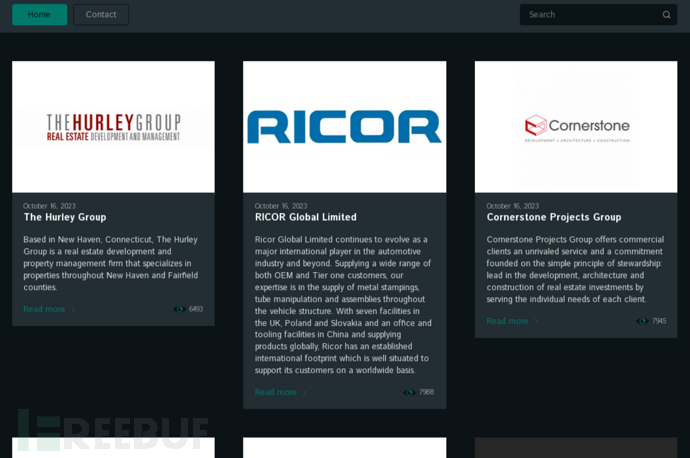The height and width of the screenshot is (458, 690).
Task: Click the view count 7945
Action: pos(659,321)
